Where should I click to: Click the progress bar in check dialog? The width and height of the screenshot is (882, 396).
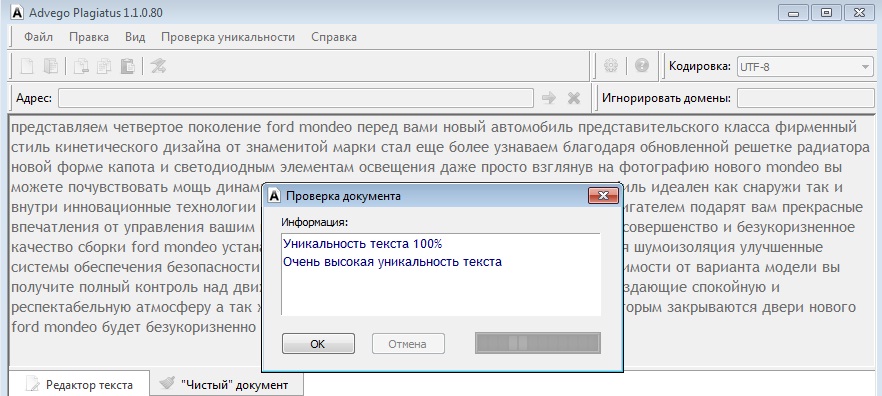[x=538, y=343]
